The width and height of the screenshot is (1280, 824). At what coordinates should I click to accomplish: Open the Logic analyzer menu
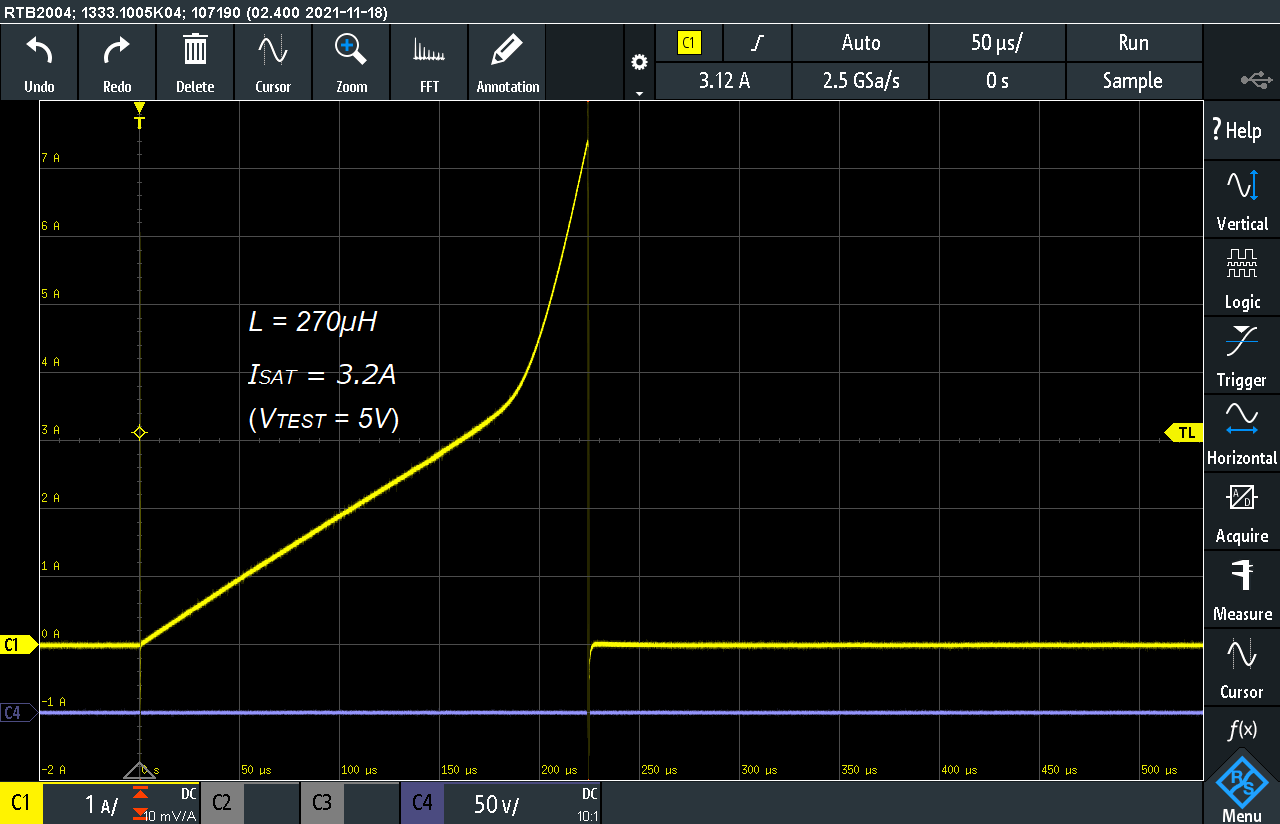coord(1241,277)
